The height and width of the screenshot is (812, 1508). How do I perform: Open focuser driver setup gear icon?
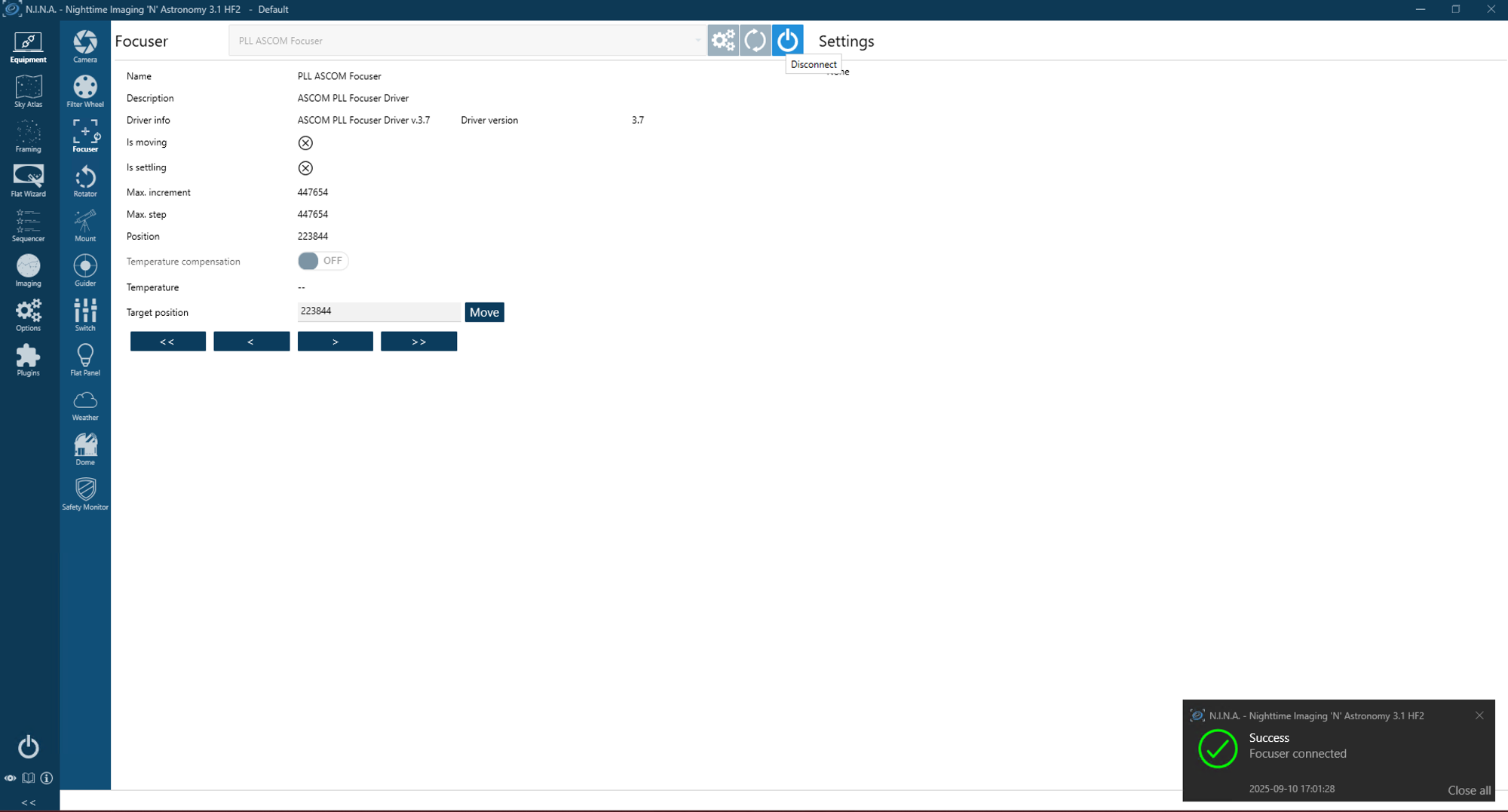click(722, 41)
